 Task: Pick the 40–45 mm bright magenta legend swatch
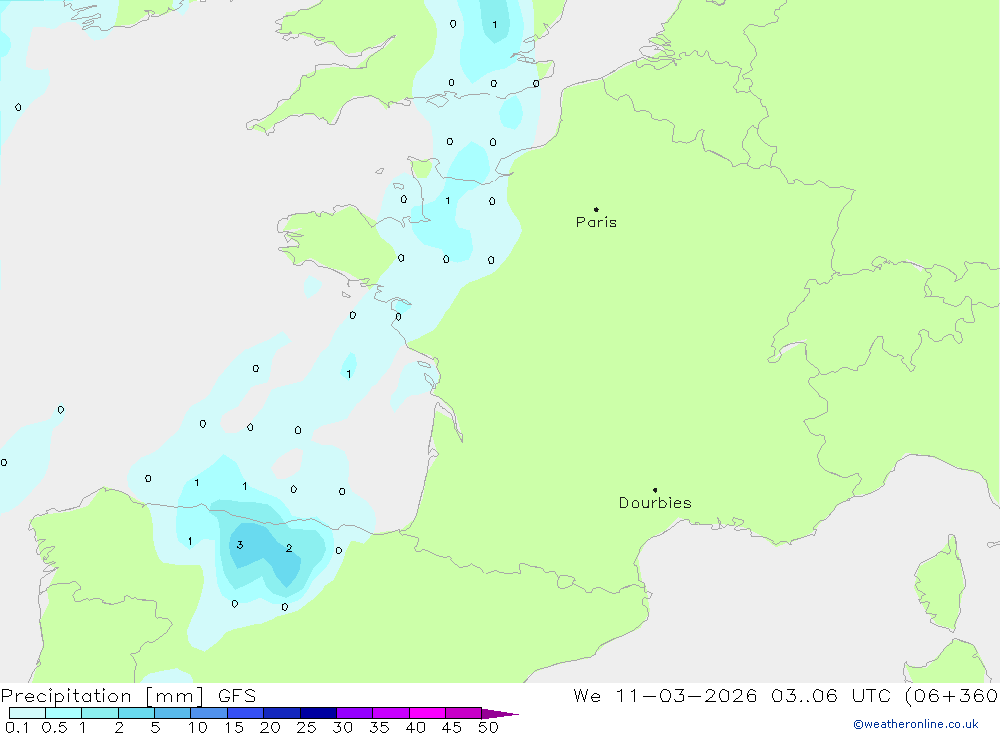click(427, 713)
